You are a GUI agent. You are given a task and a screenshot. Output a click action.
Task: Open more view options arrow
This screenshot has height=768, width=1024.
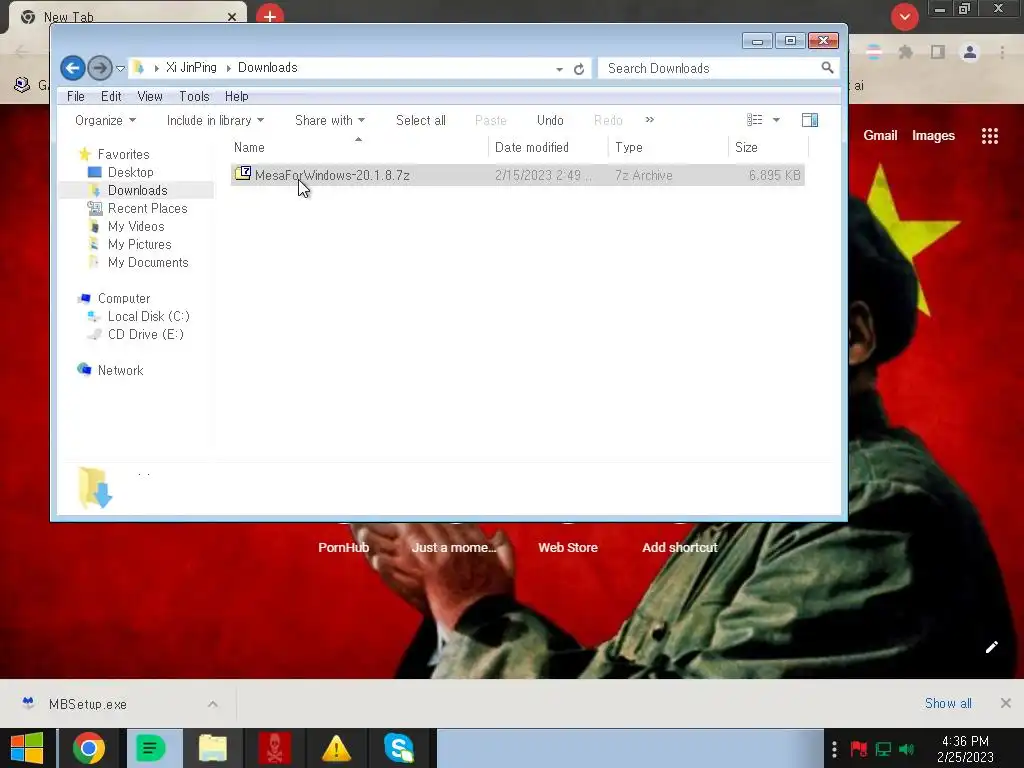coord(776,120)
